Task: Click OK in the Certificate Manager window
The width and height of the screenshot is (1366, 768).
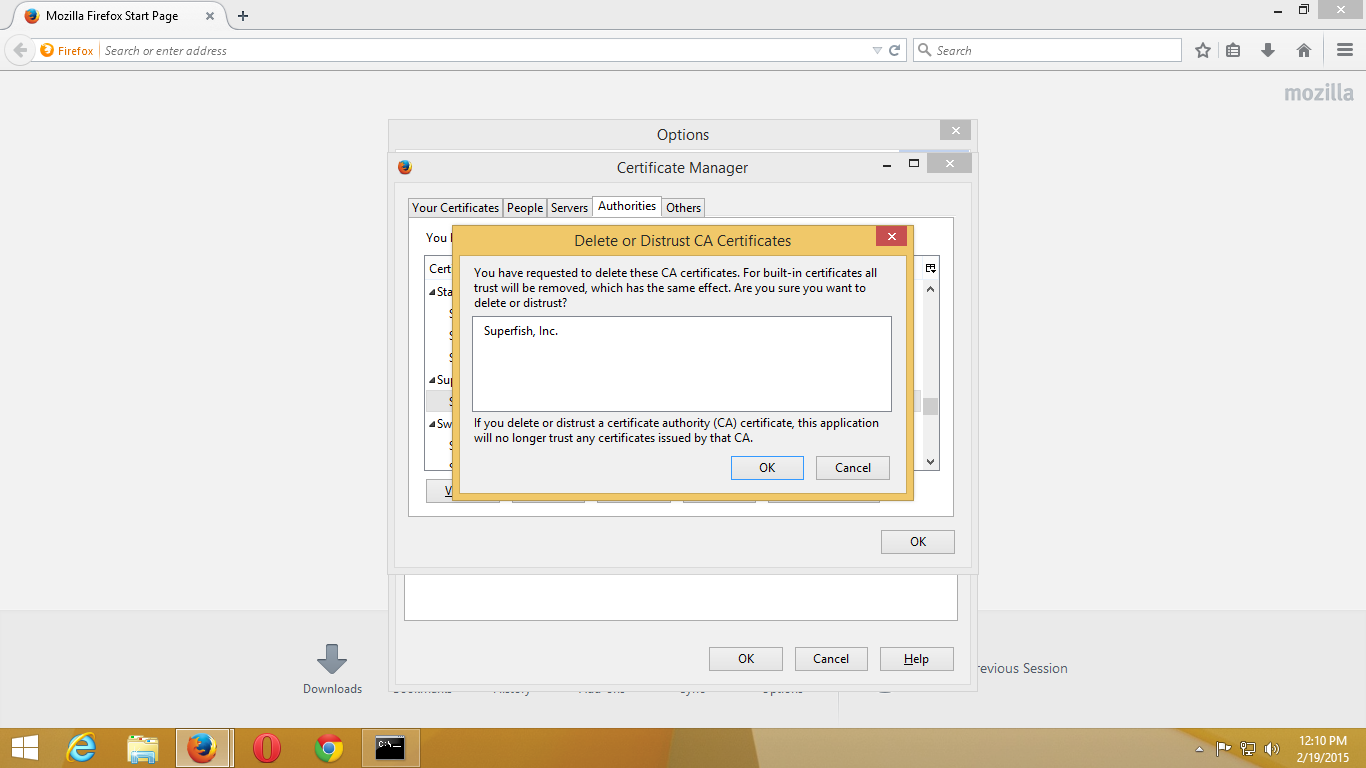Action: point(918,541)
